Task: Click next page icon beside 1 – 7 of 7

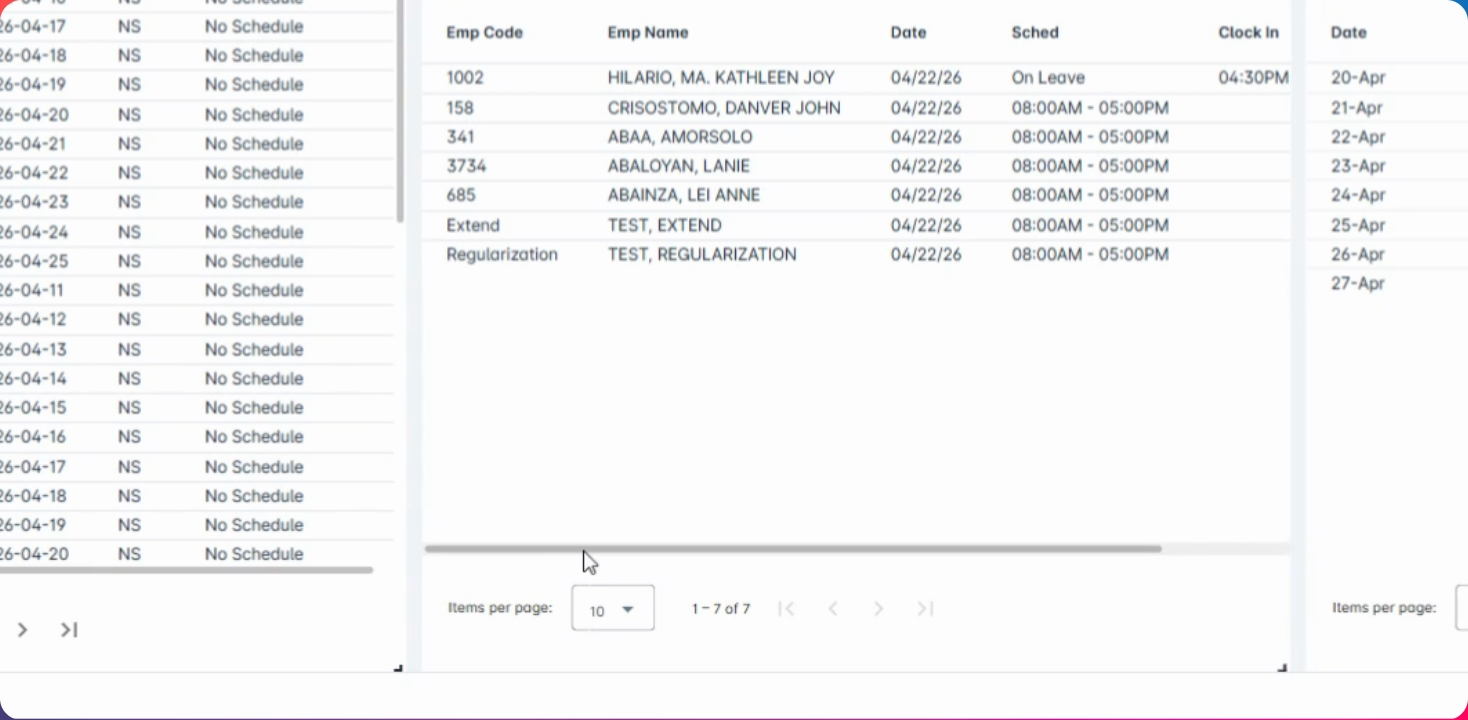Action: pos(878,608)
